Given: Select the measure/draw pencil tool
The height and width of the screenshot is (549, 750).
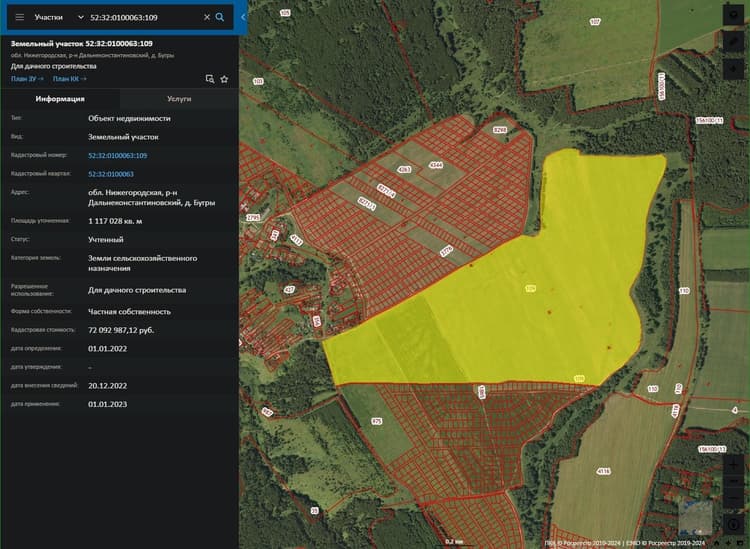Looking at the screenshot, I should [733, 42].
